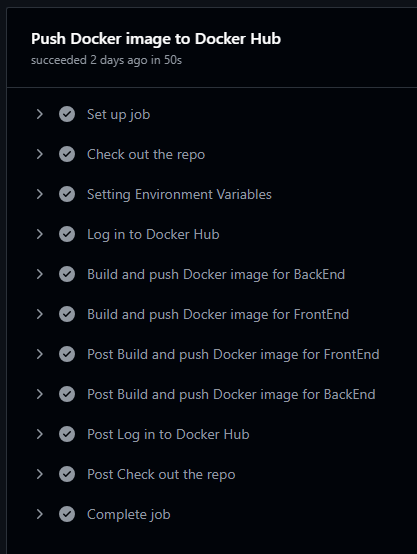The image size is (417, 554).
Task: Open Build and push Docker image for BackEnd log
Action: [x=216, y=275]
